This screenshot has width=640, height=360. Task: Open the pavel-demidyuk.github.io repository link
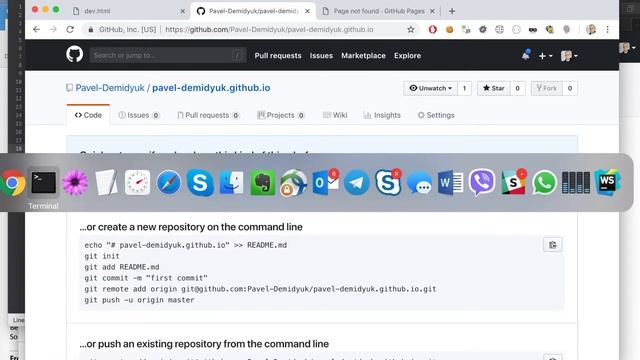tap(211, 88)
